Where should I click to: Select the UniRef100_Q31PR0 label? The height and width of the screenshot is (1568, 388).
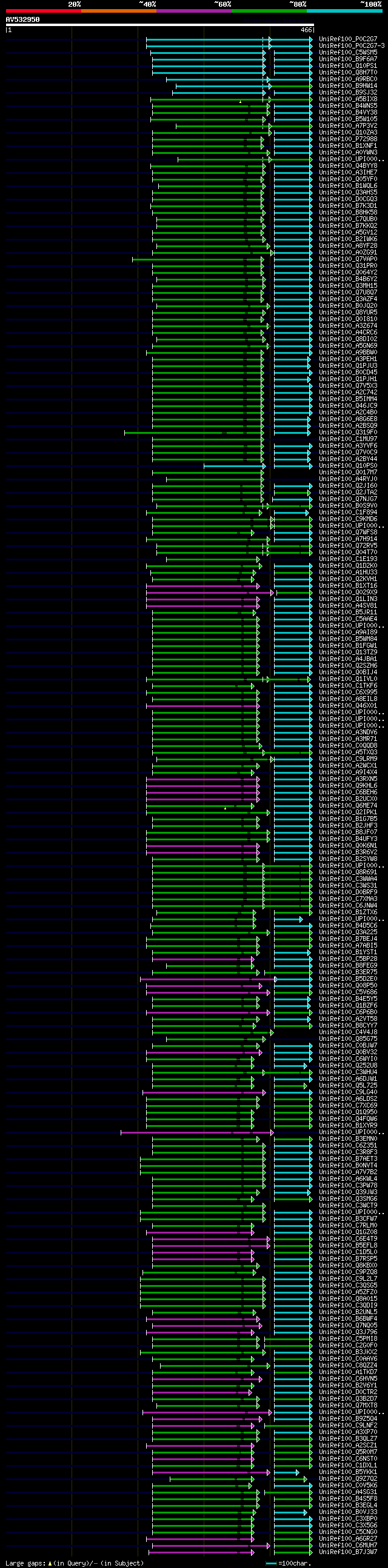coord(348,266)
